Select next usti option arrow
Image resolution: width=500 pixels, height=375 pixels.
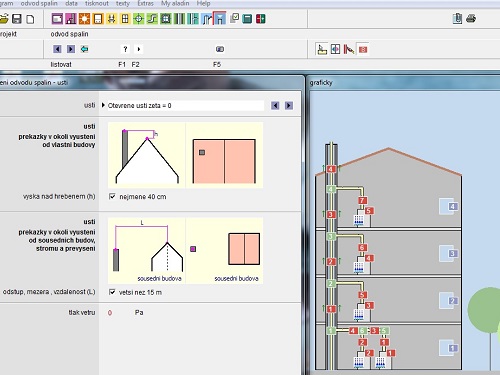tap(289, 106)
